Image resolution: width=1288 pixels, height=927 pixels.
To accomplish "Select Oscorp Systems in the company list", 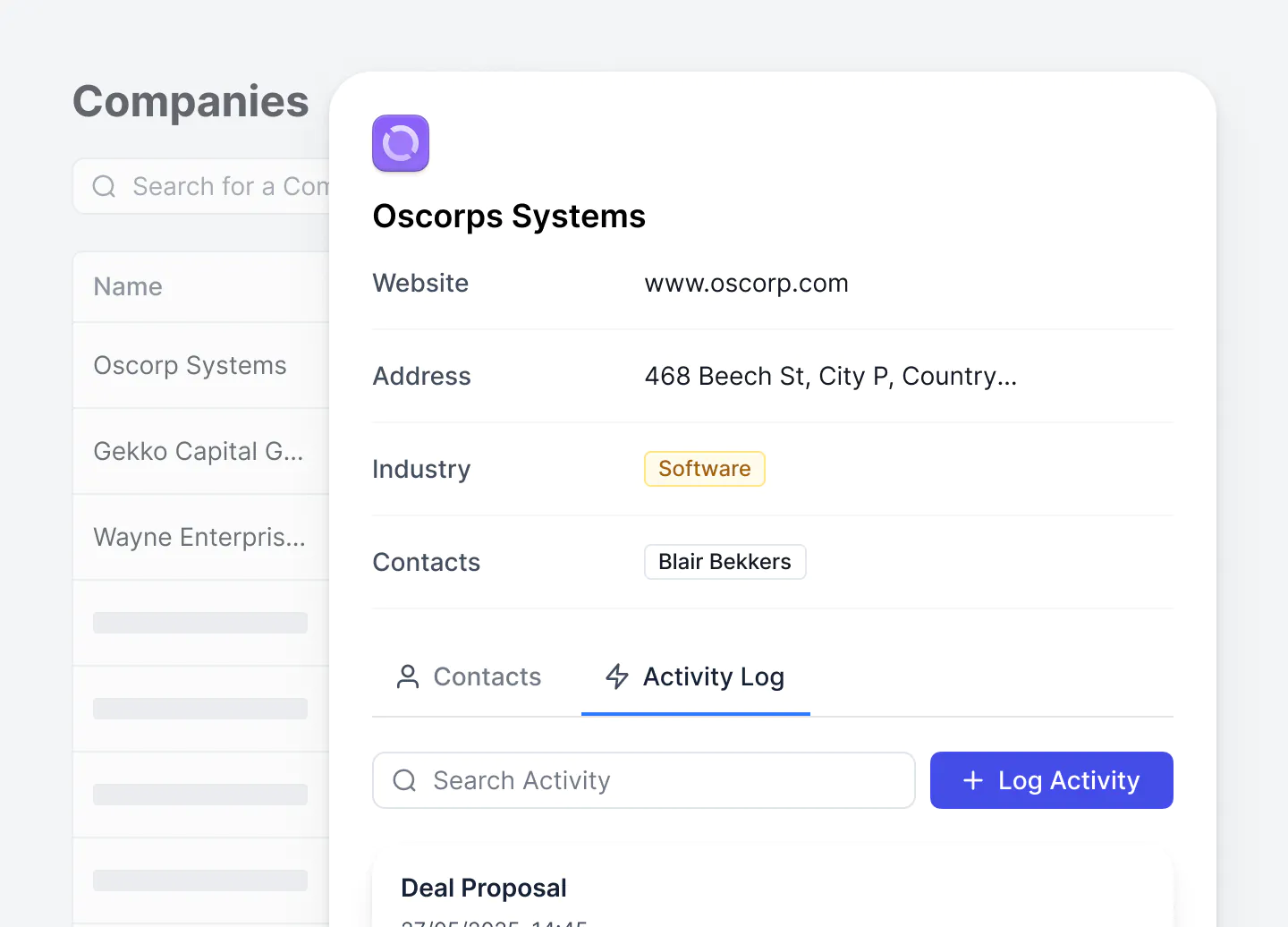I will (x=190, y=365).
